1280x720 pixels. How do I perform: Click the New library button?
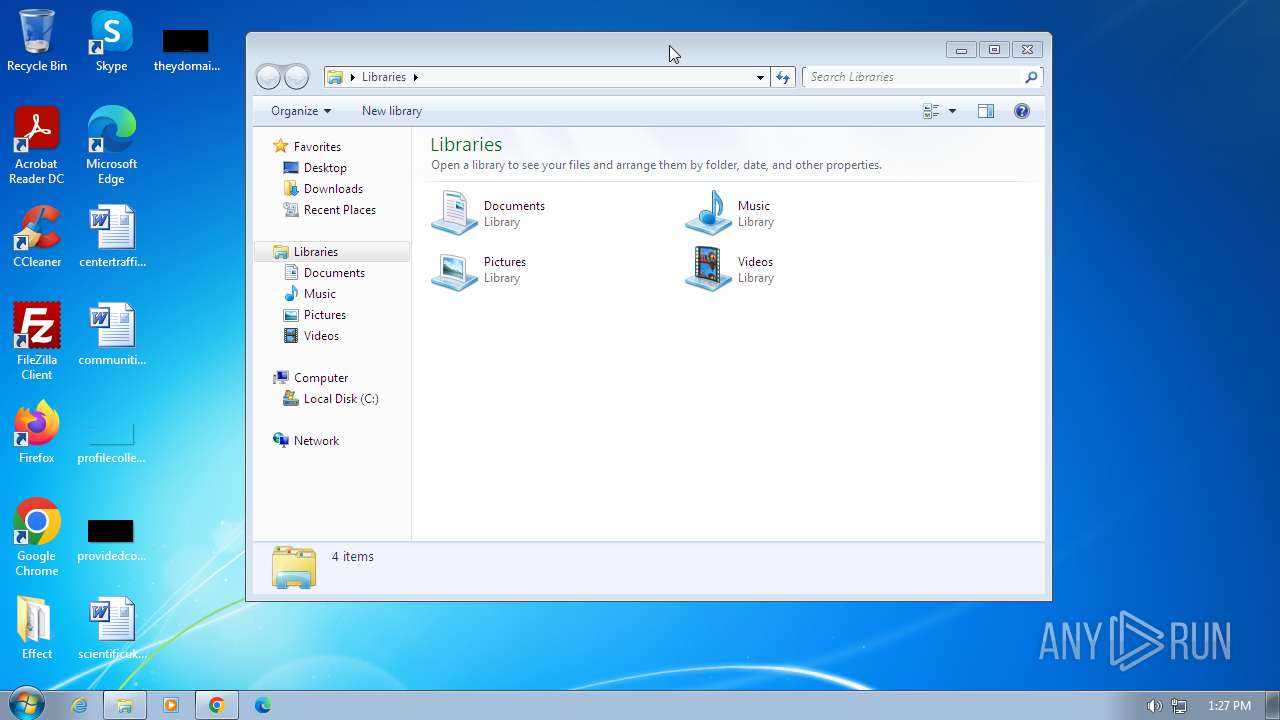(392, 111)
